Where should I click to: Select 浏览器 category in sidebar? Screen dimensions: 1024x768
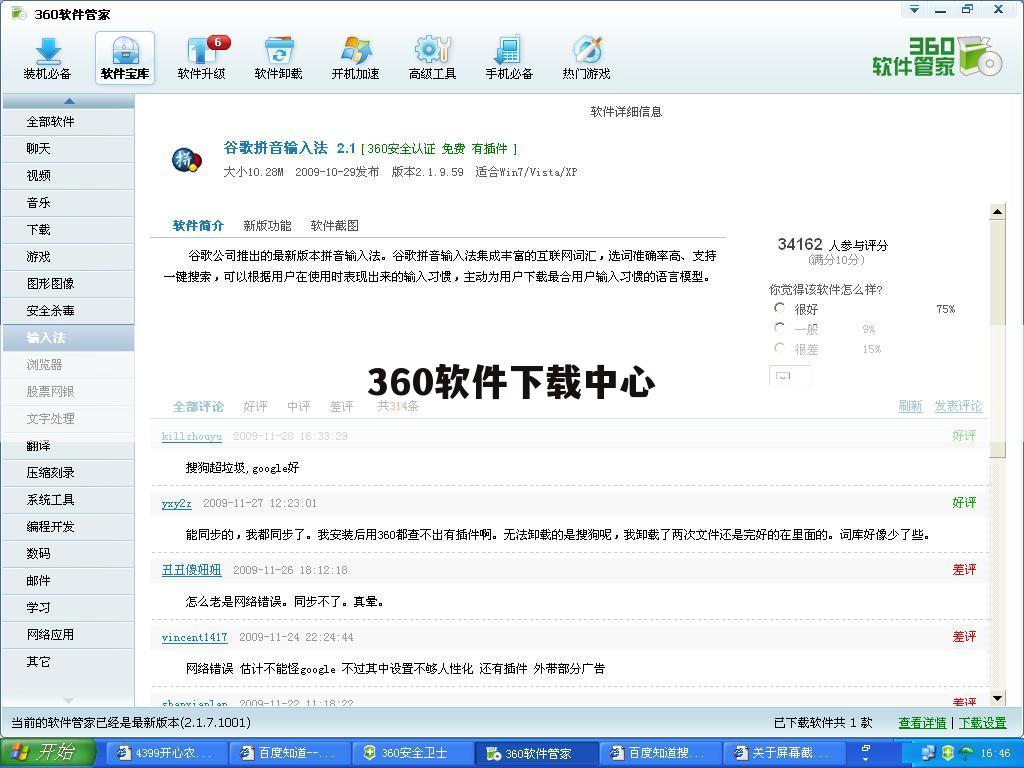click(69, 365)
